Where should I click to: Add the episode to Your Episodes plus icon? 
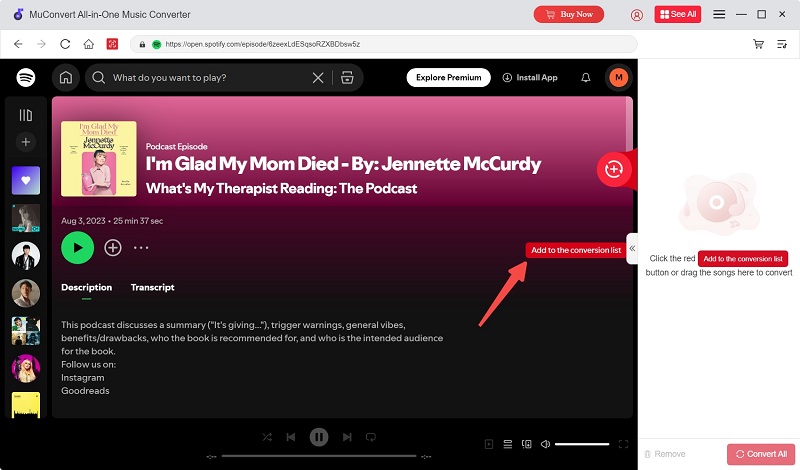click(x=113, y=248)
